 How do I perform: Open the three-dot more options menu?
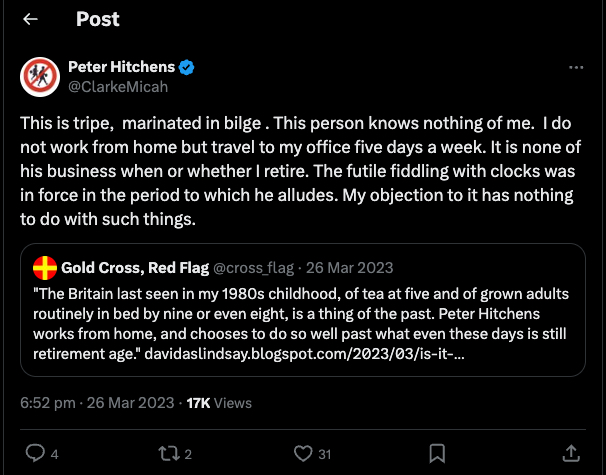575,68
